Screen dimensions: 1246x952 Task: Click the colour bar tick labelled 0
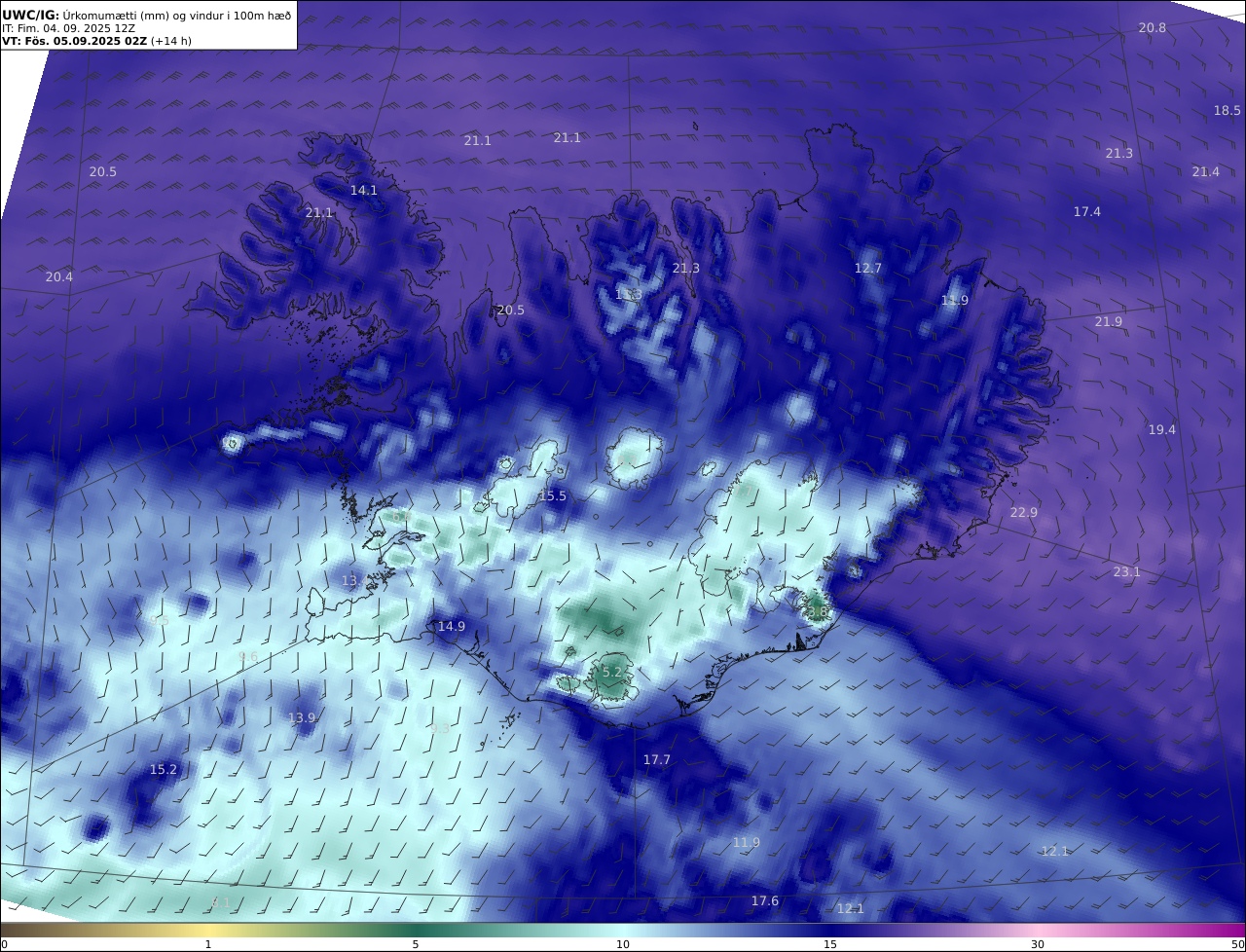[x=3, y=944]
